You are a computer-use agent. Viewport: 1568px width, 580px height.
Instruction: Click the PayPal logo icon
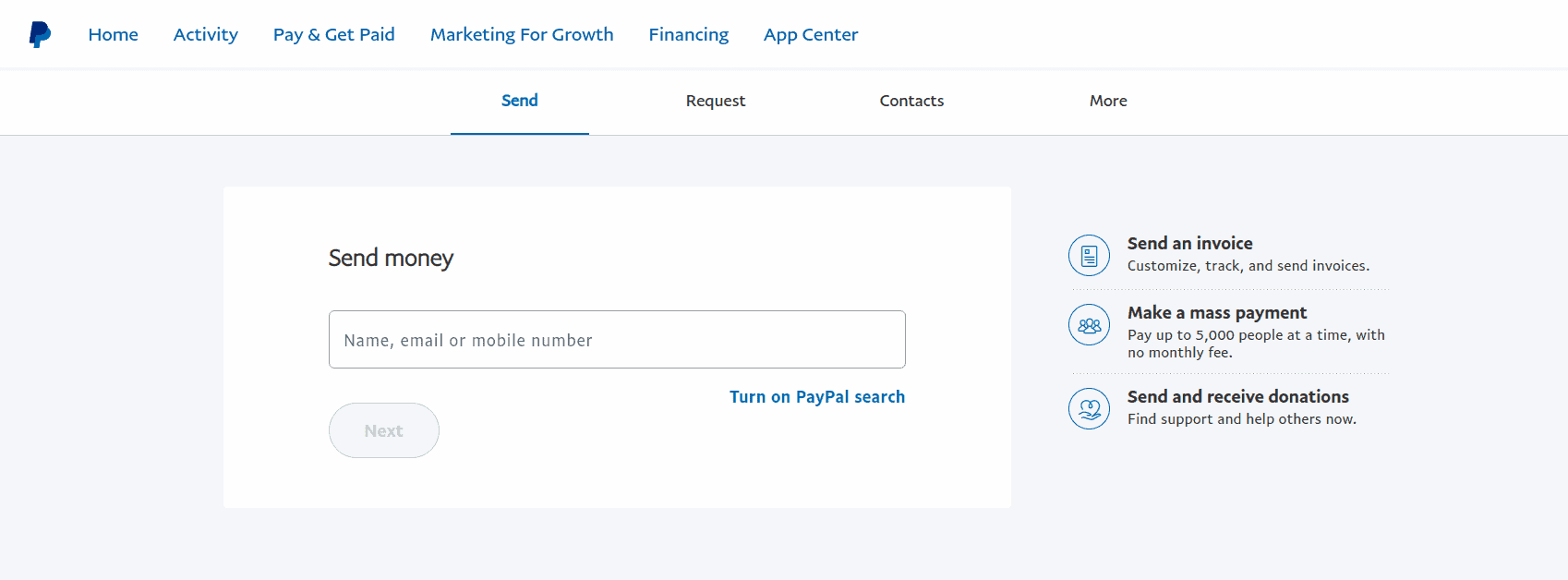coord(40,34)
